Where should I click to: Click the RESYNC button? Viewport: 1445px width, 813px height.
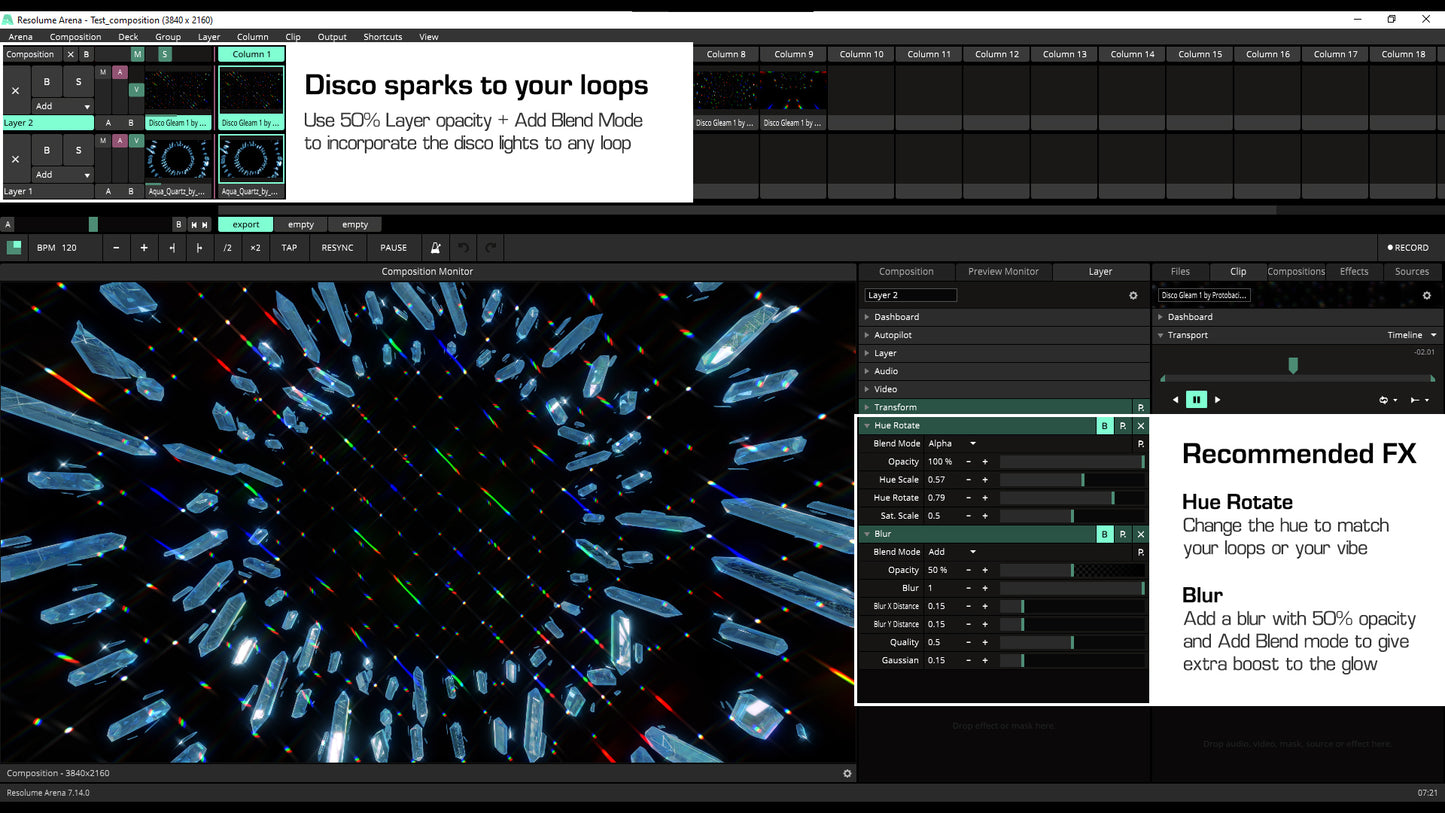[337, 248]
